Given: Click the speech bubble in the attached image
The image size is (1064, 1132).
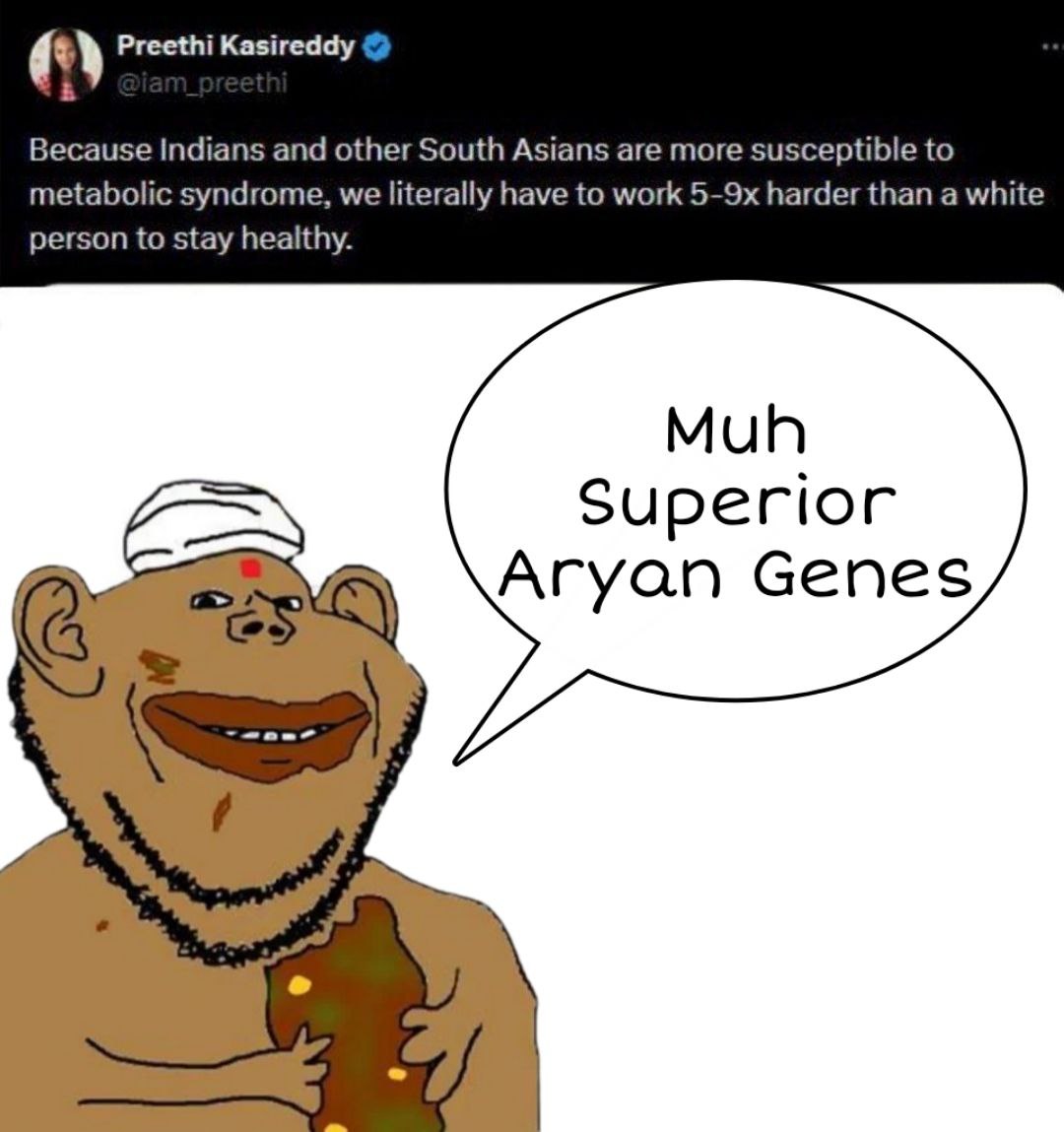Looking at the screenshot, I should 735,491.
